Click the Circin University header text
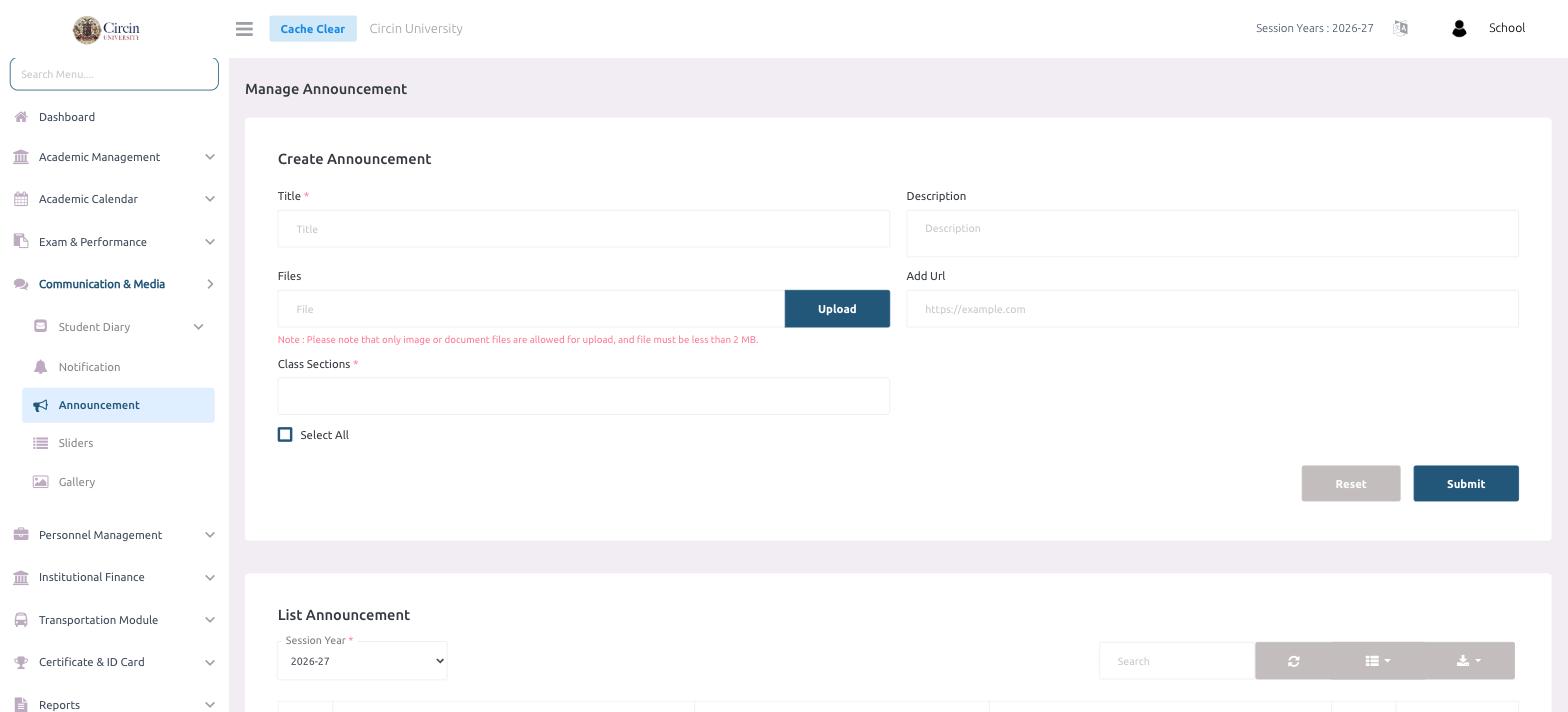 tap(416, 29)
